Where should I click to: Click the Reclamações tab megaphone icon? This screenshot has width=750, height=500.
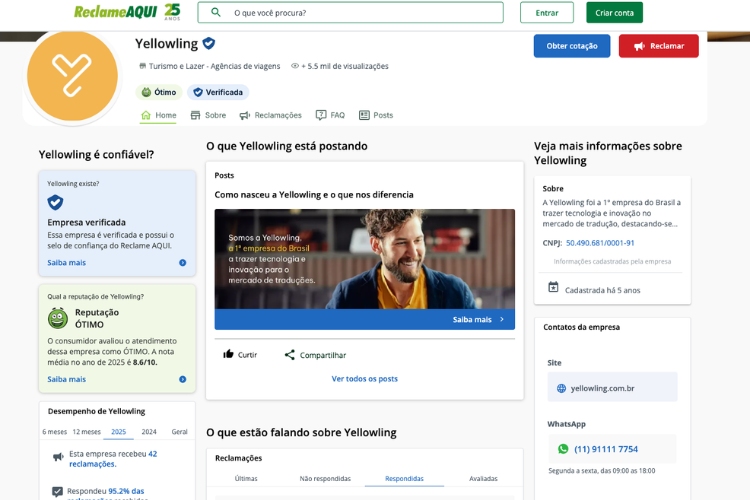click(245, 115)
